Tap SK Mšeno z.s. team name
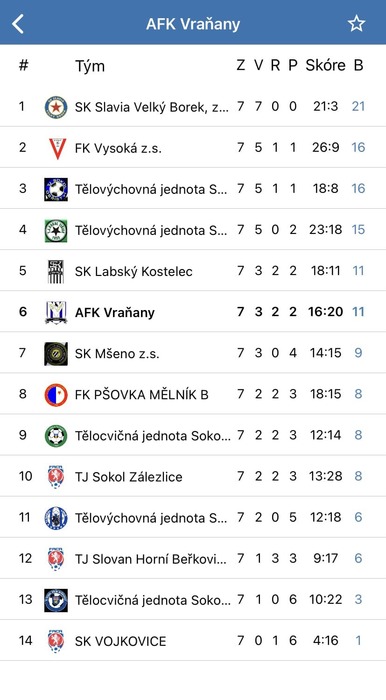The height and width of the screenshot is (700, 386). (x=117, y=354)
